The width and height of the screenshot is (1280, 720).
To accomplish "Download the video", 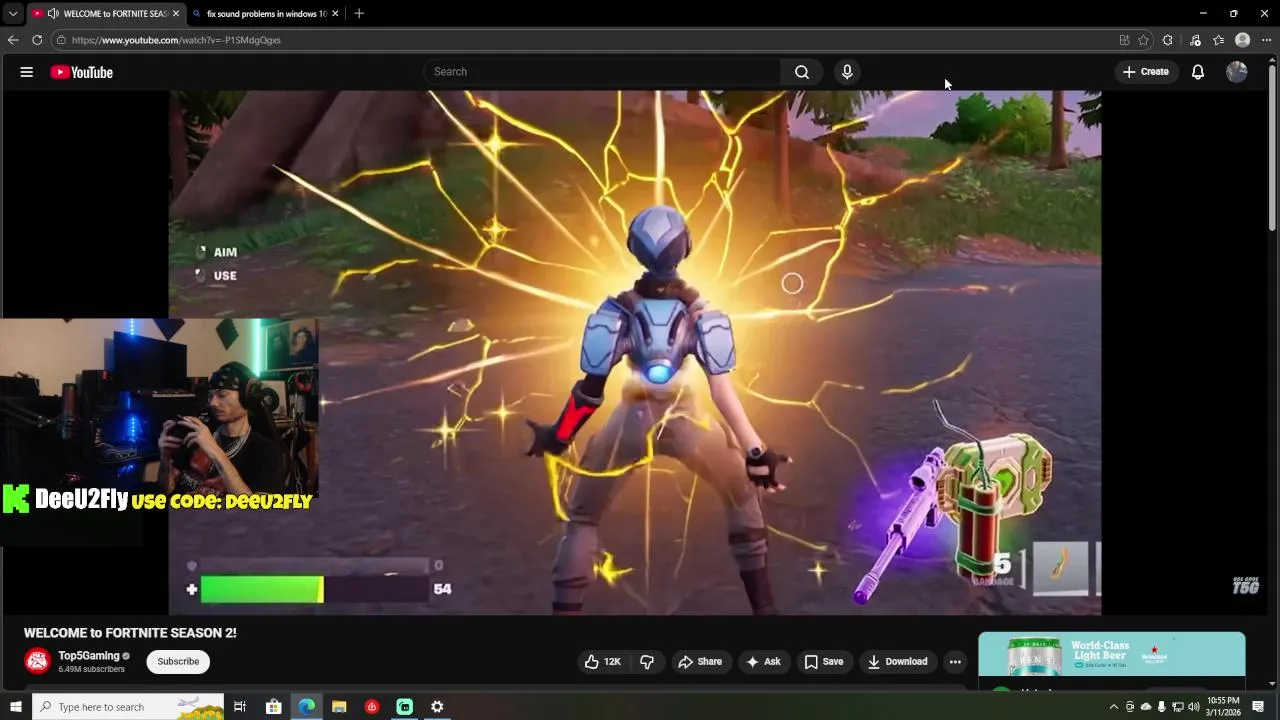I will [x=897, y=662].
